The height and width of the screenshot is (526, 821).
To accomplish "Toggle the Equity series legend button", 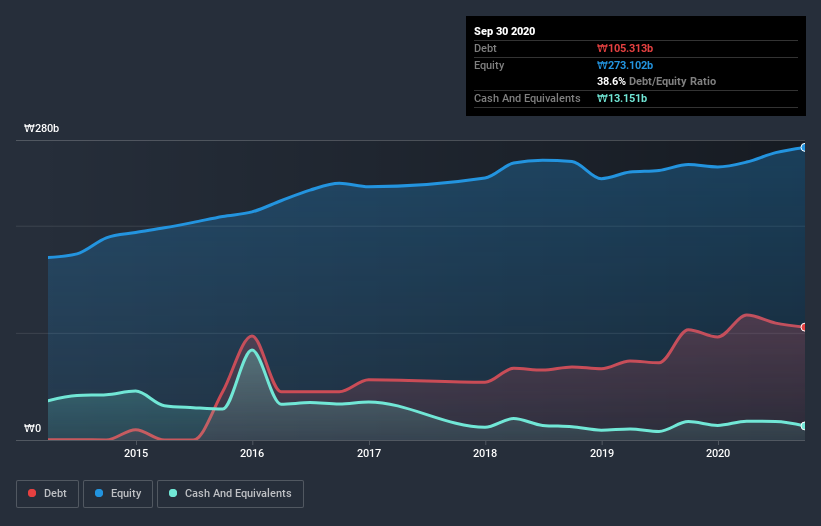I will pyautogui.click(x=118, y=494).
